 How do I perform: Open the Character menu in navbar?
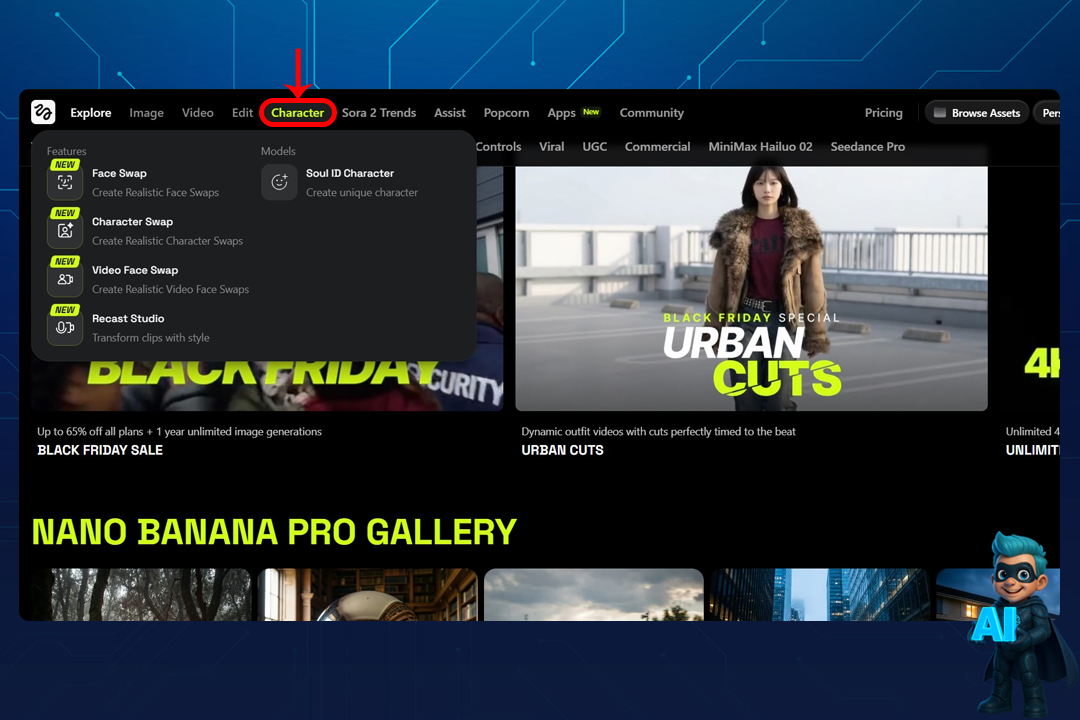pos(297,113)
